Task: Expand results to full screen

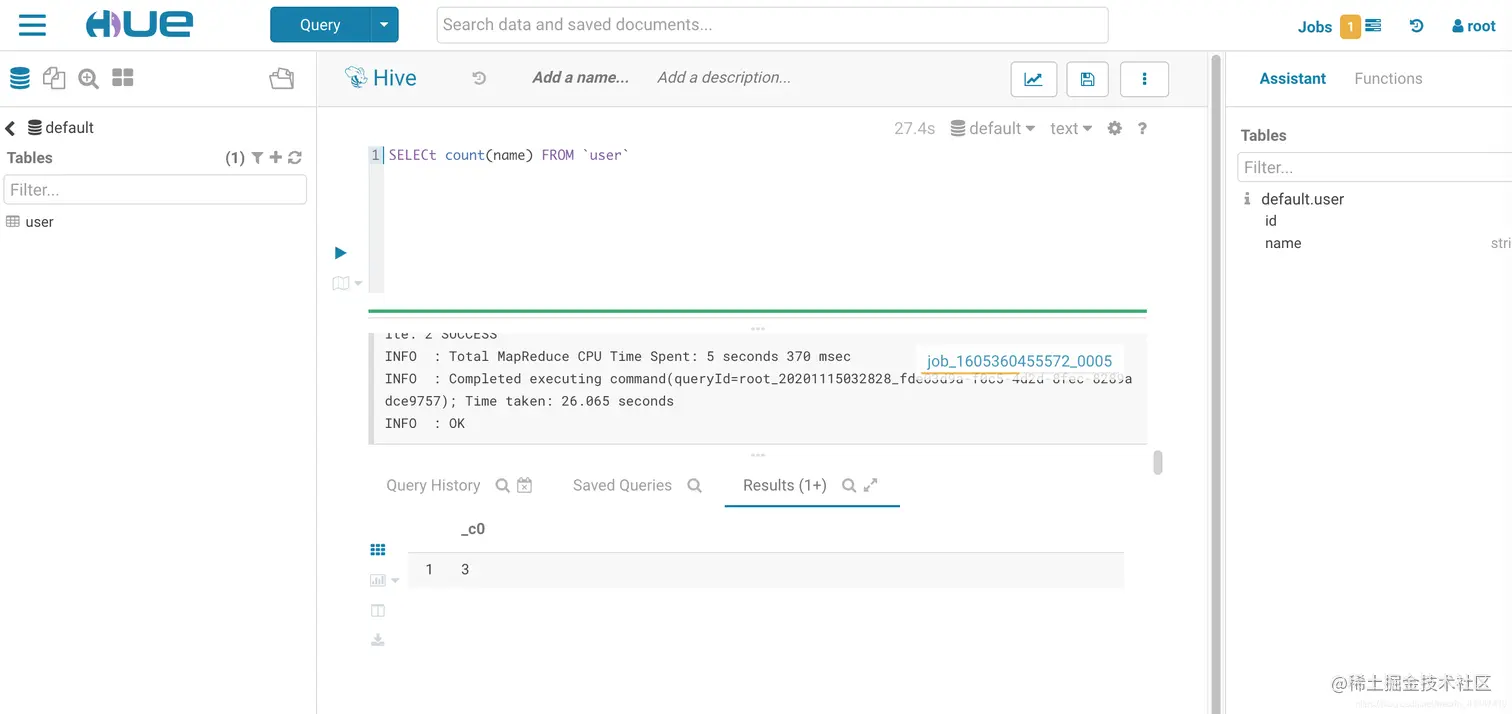Action: (870, 485)
